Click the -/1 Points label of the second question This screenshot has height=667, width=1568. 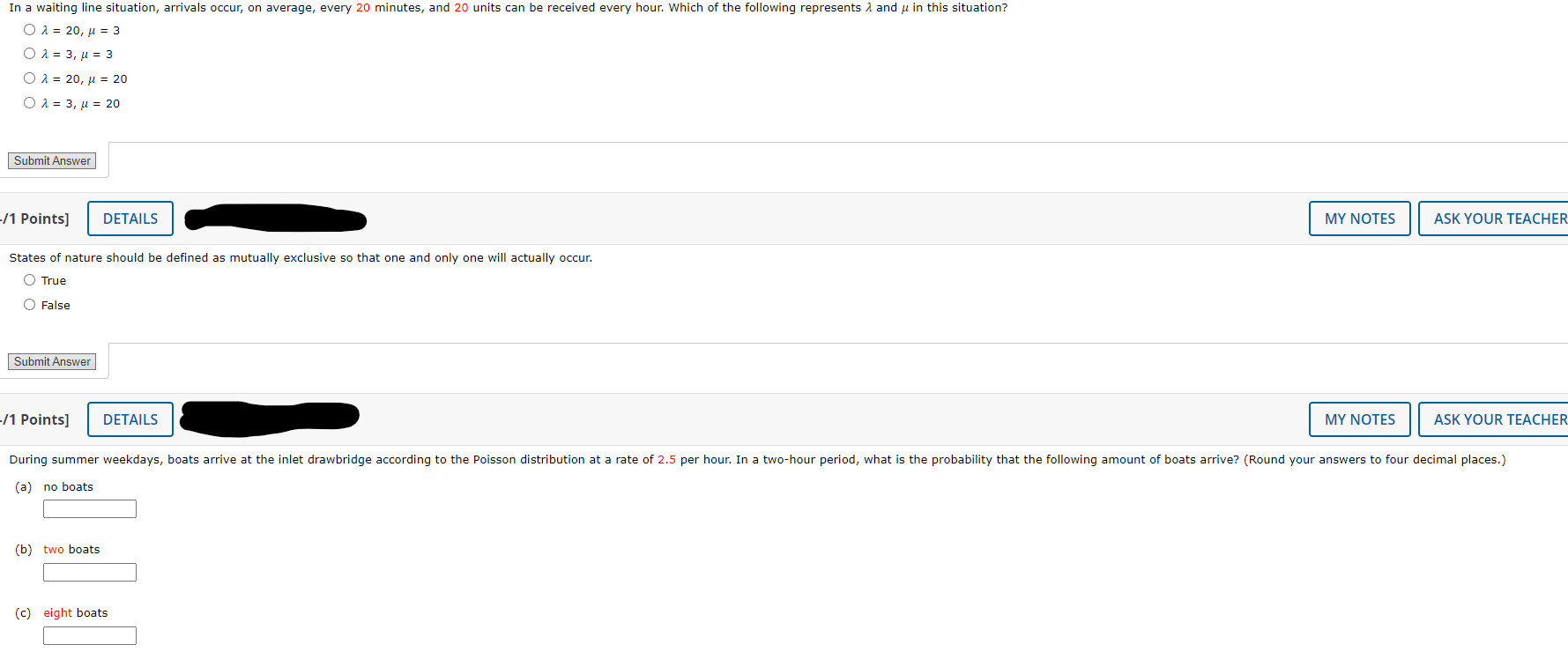point(35,218)
